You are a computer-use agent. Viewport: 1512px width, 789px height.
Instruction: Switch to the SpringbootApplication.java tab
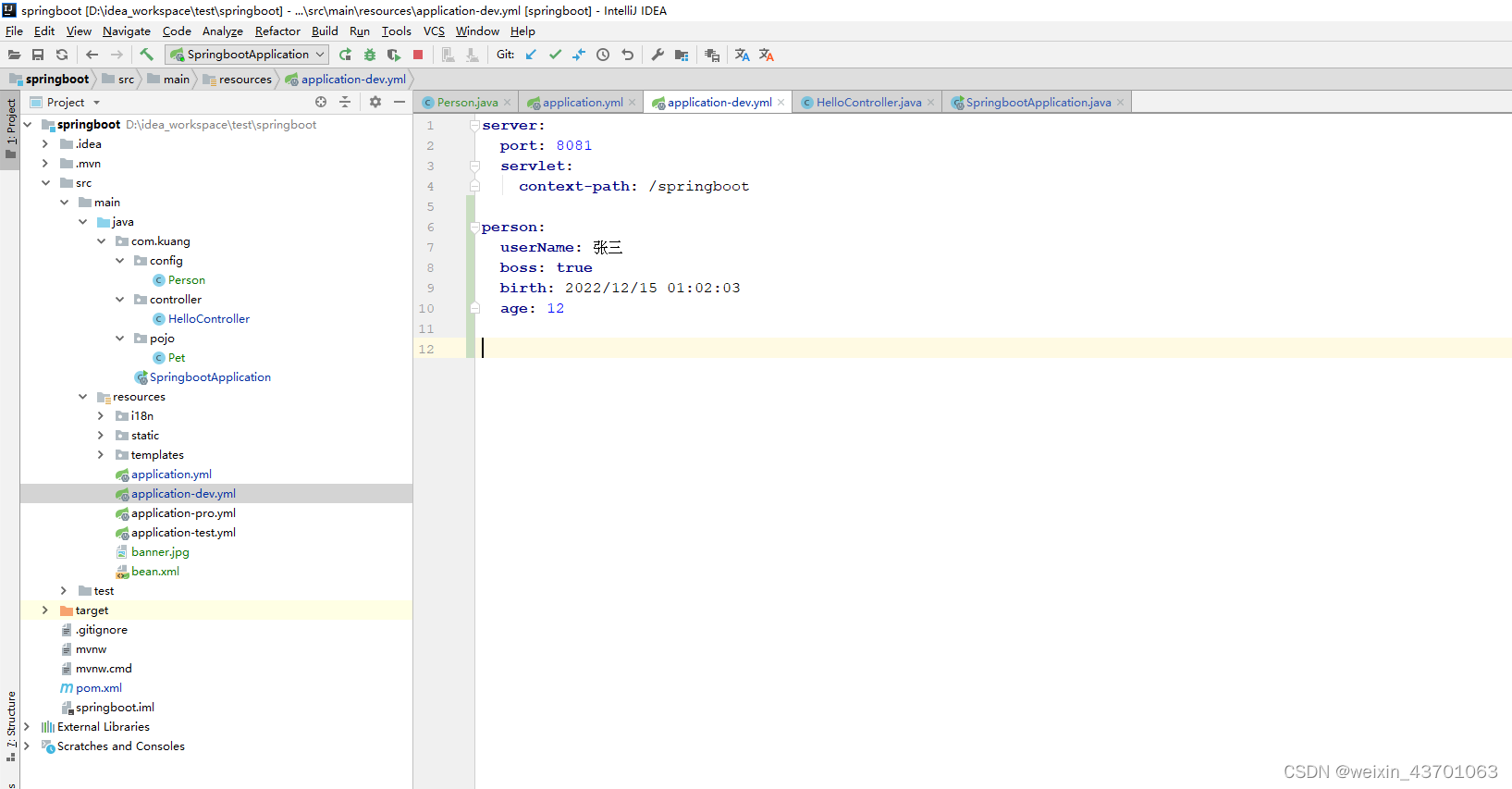point(1039,103)
